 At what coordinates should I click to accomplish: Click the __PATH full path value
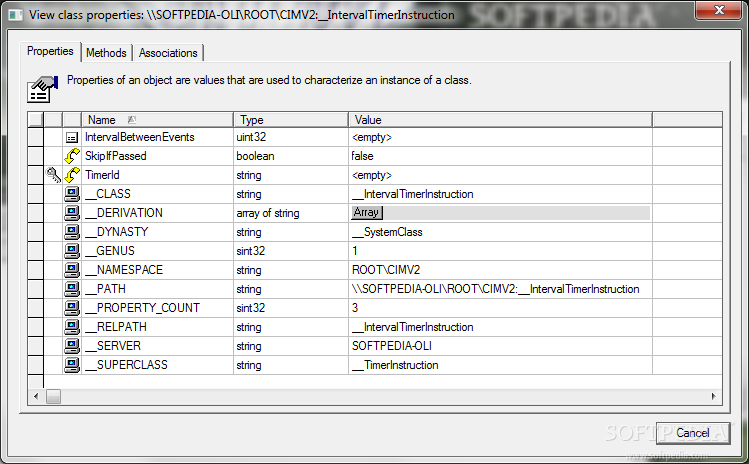coord(495,289)
